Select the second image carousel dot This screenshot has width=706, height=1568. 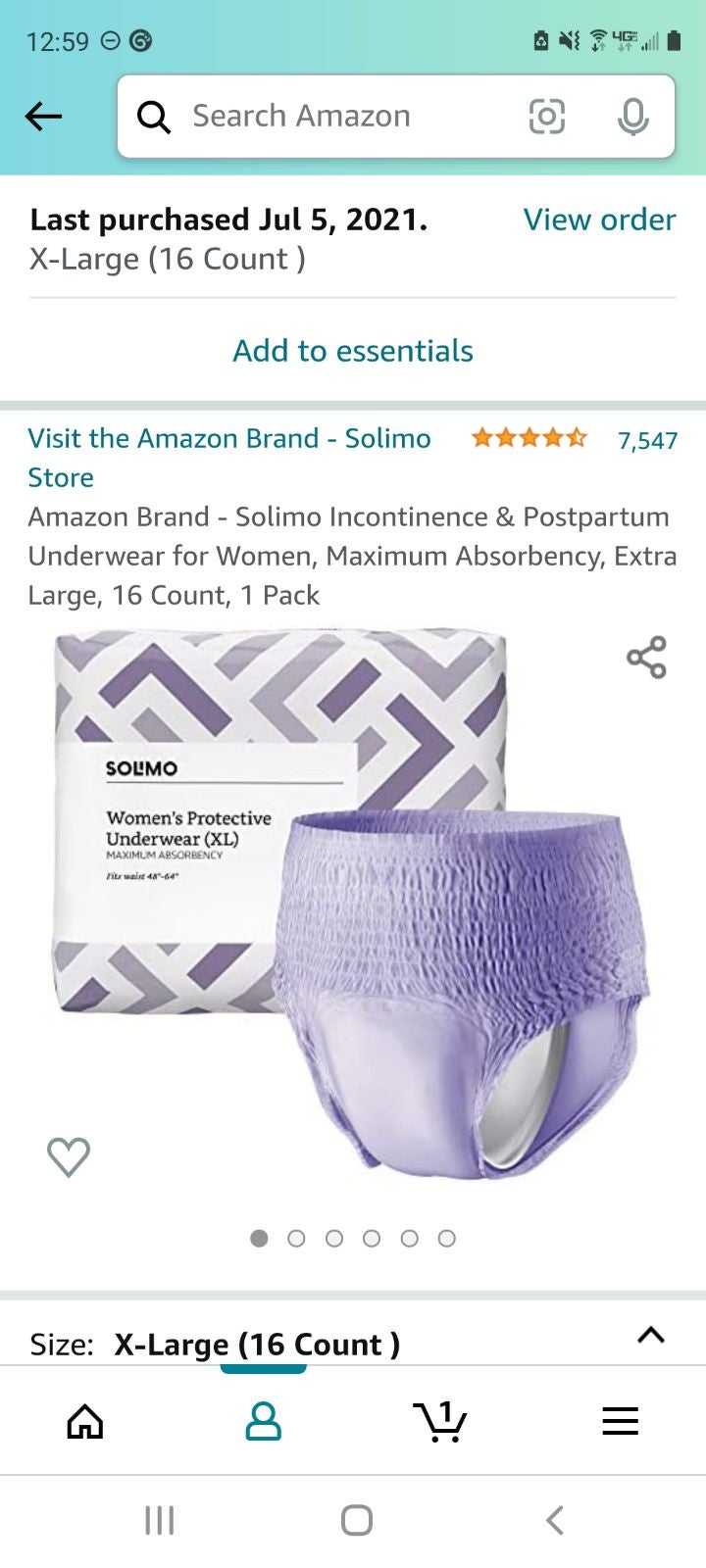pyautogui.click(x=296, y=1239)
